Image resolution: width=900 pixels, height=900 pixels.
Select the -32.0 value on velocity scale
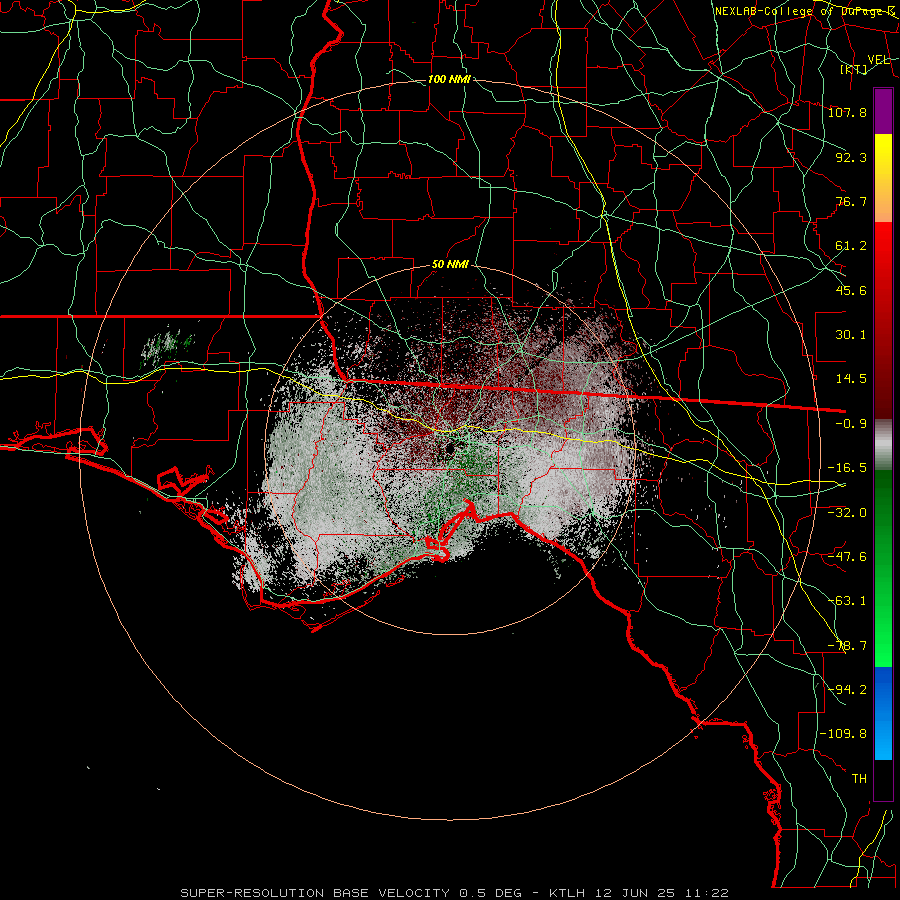pos(847,512)
